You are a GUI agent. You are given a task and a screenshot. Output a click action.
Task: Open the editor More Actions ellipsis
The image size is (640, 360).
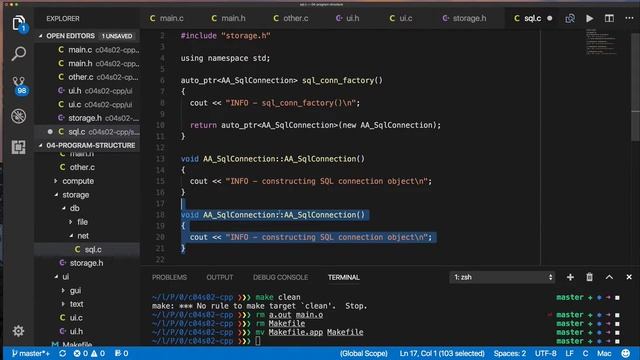click(x=629, y=18)
